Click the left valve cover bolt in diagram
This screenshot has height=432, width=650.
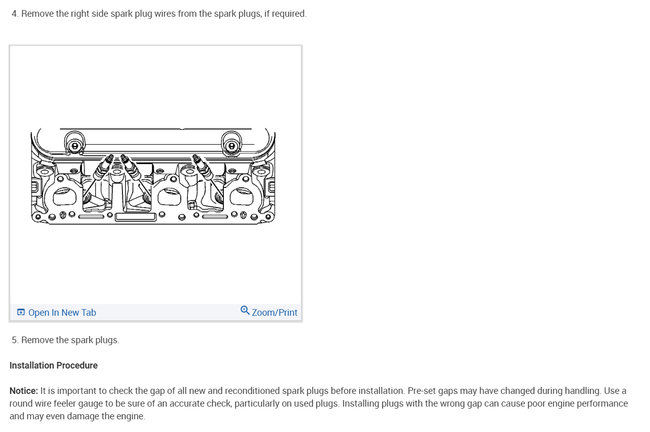(x=75, y=146)
